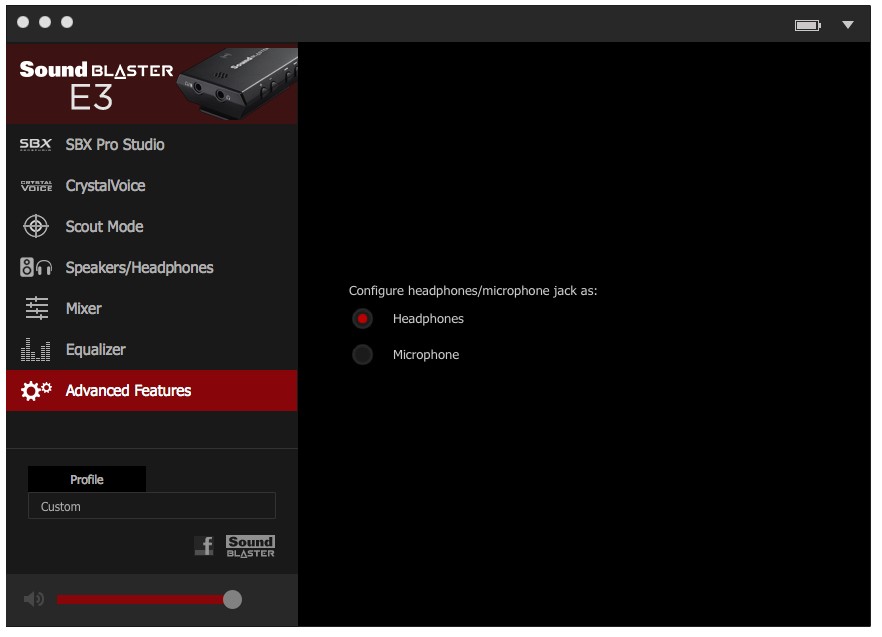Switch to the Equalizer section
882x637 pixels.
96,350
